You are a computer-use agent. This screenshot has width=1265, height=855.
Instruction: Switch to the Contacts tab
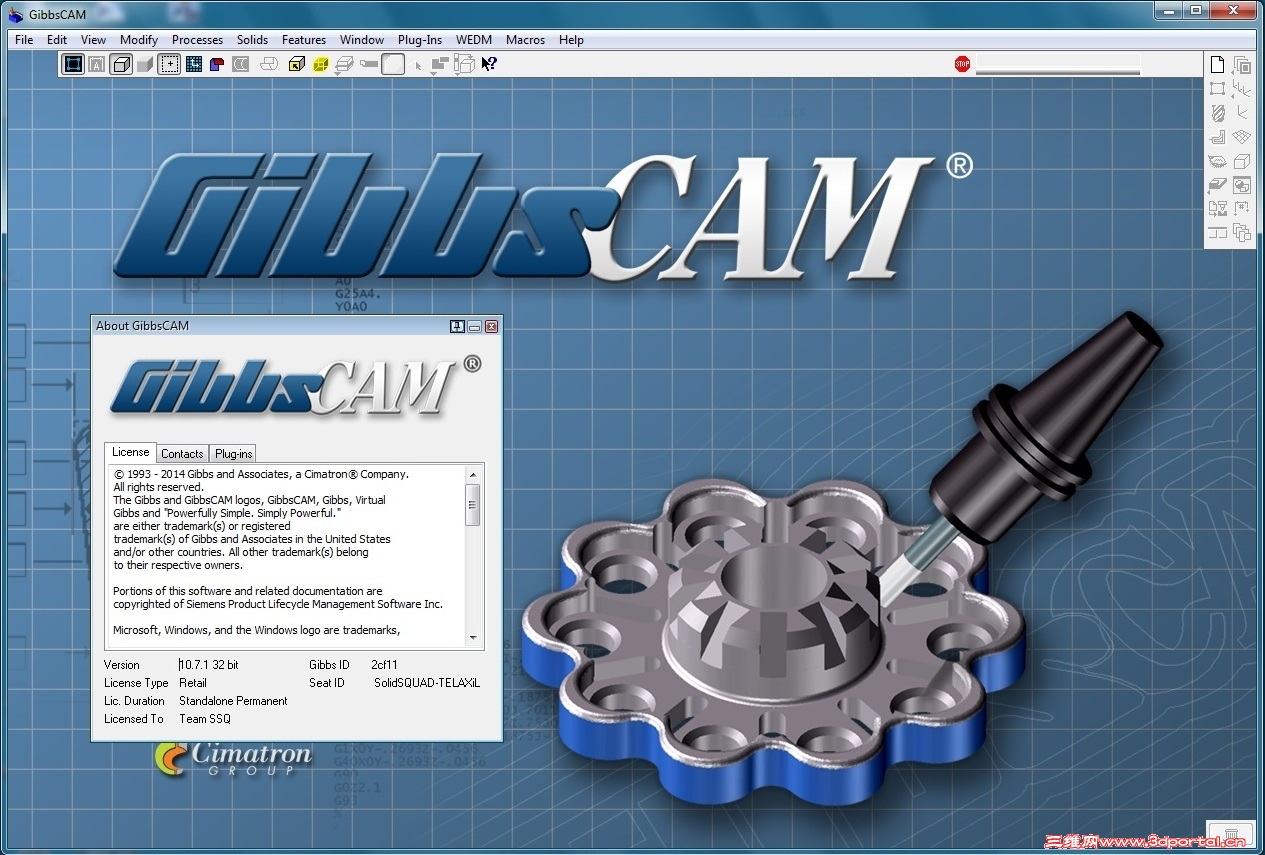click(x=182, y=453)
